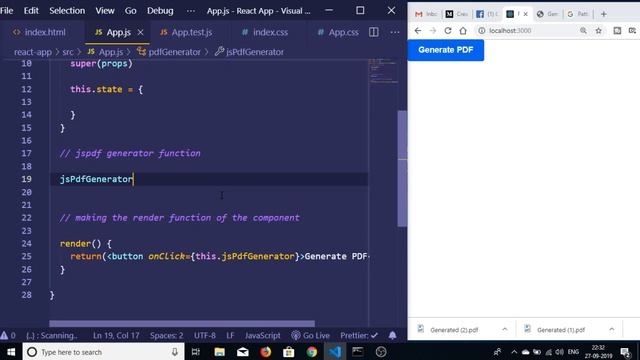This screenshot has height=360, width=640.
Task: Click the Scanning status item
Action: (x=52, y=336)
